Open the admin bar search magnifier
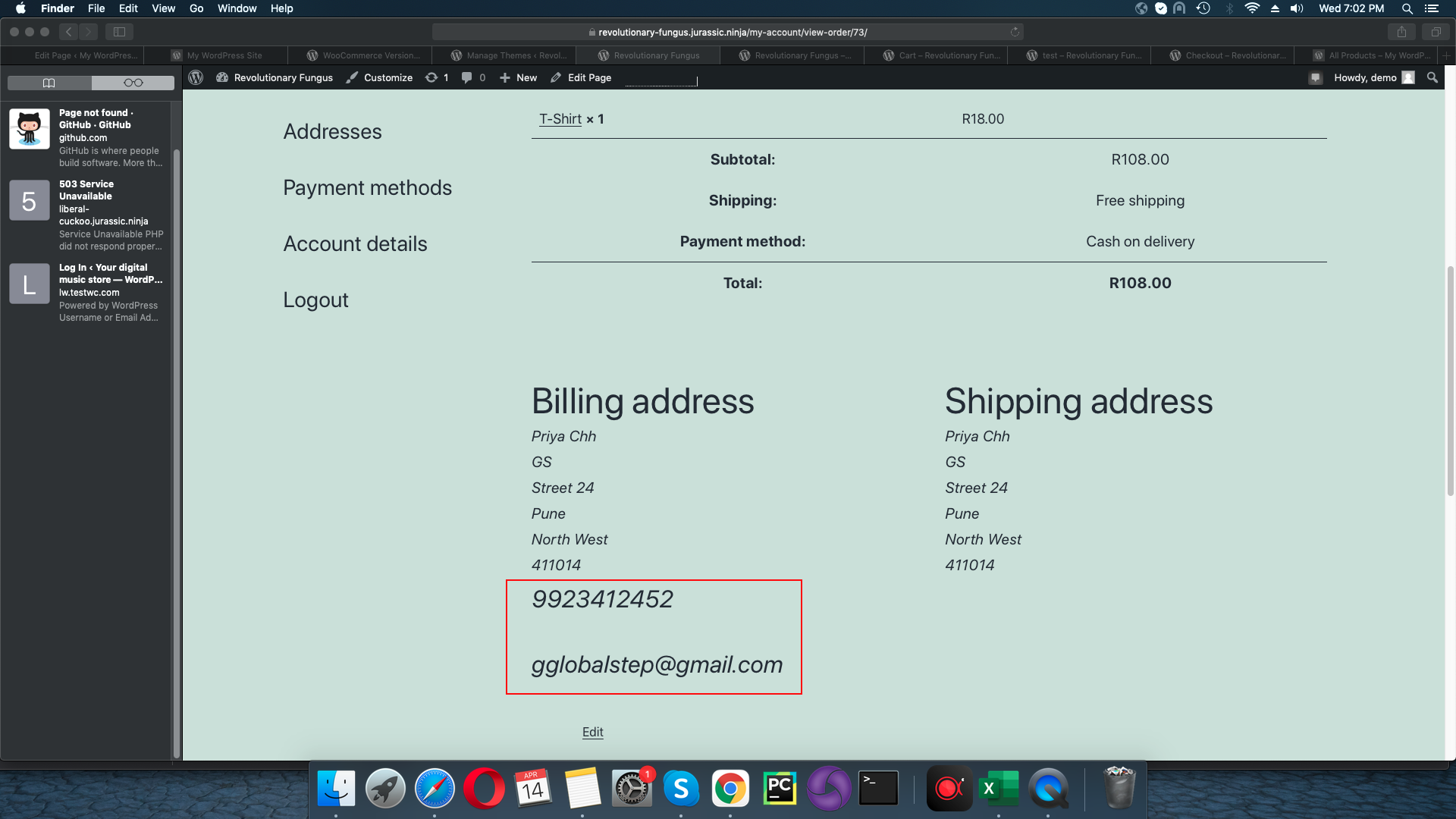 (1432, 77)
